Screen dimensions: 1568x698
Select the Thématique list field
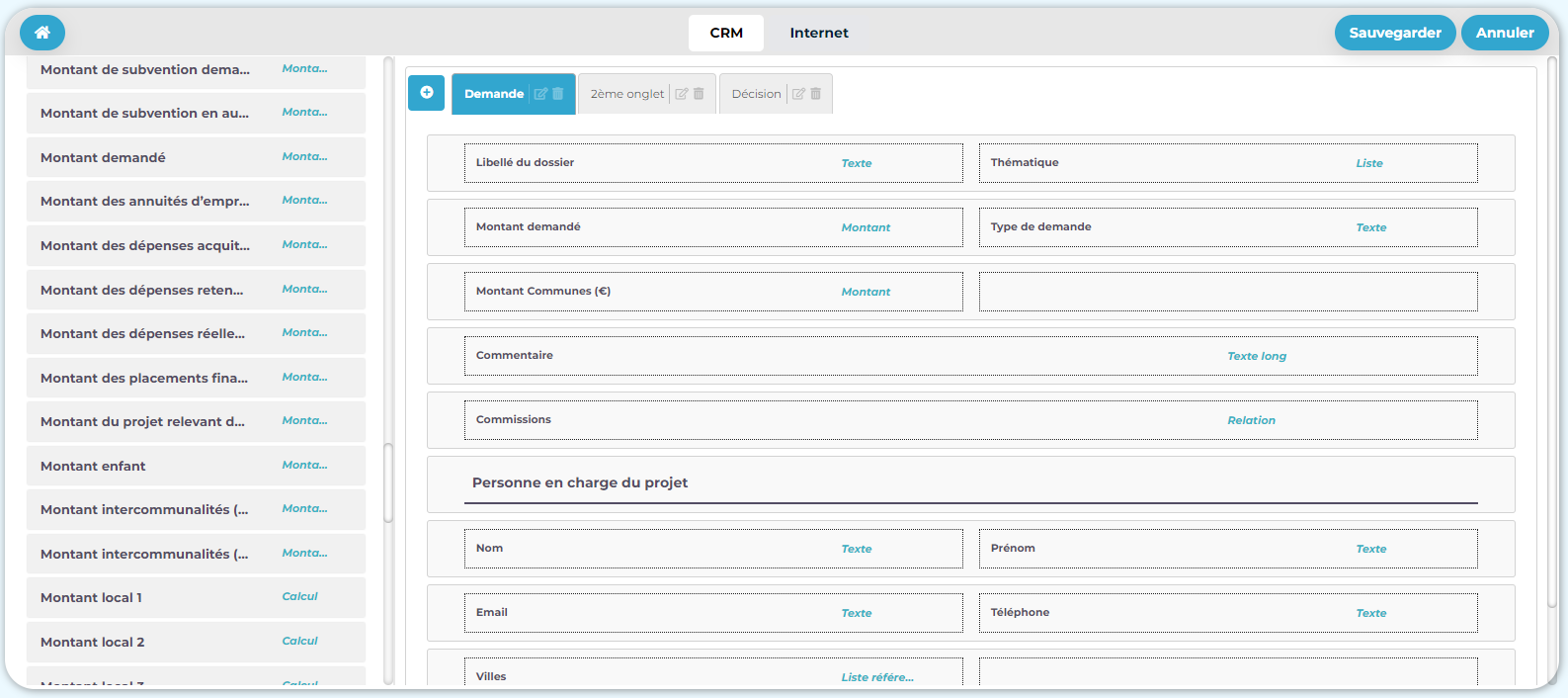1227,163
